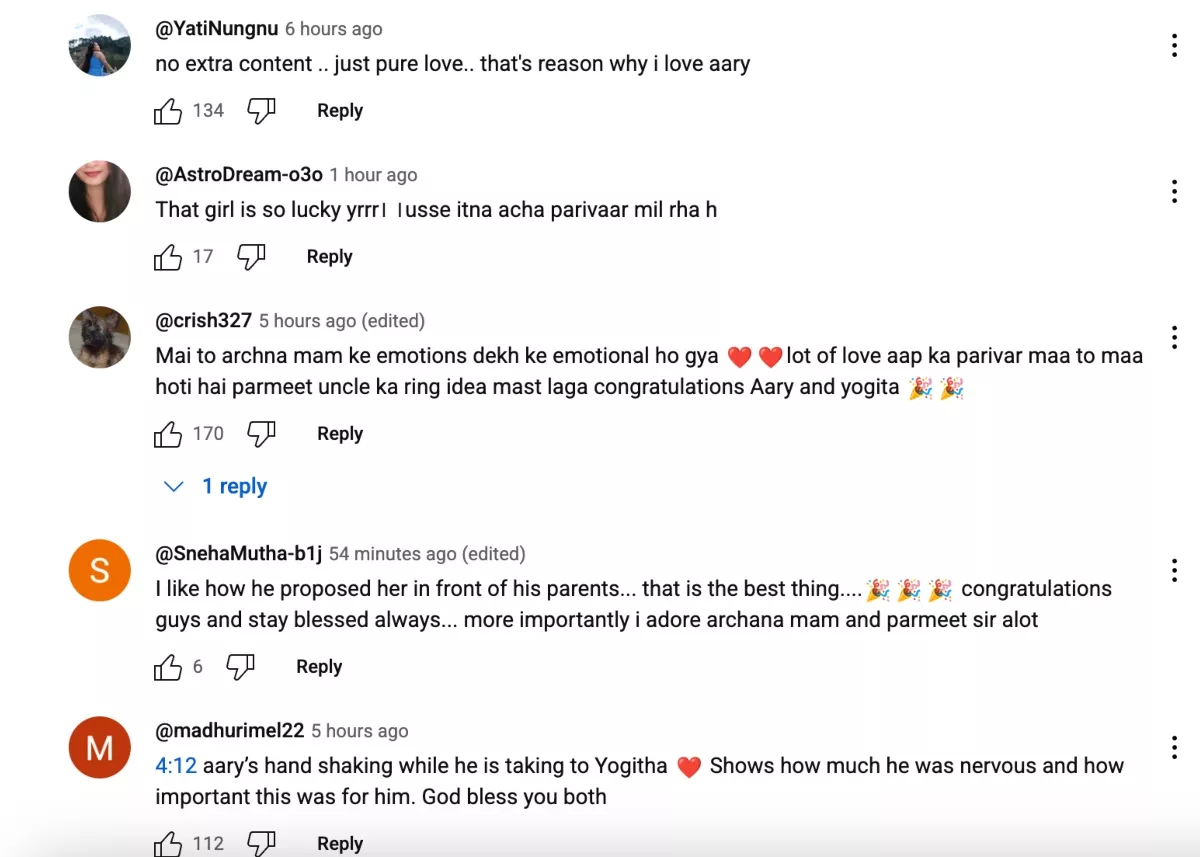This screenshot has width=1200, height=857.
Task: Like the @SnehaMutha-b1j comment
Action: point(168,667)
